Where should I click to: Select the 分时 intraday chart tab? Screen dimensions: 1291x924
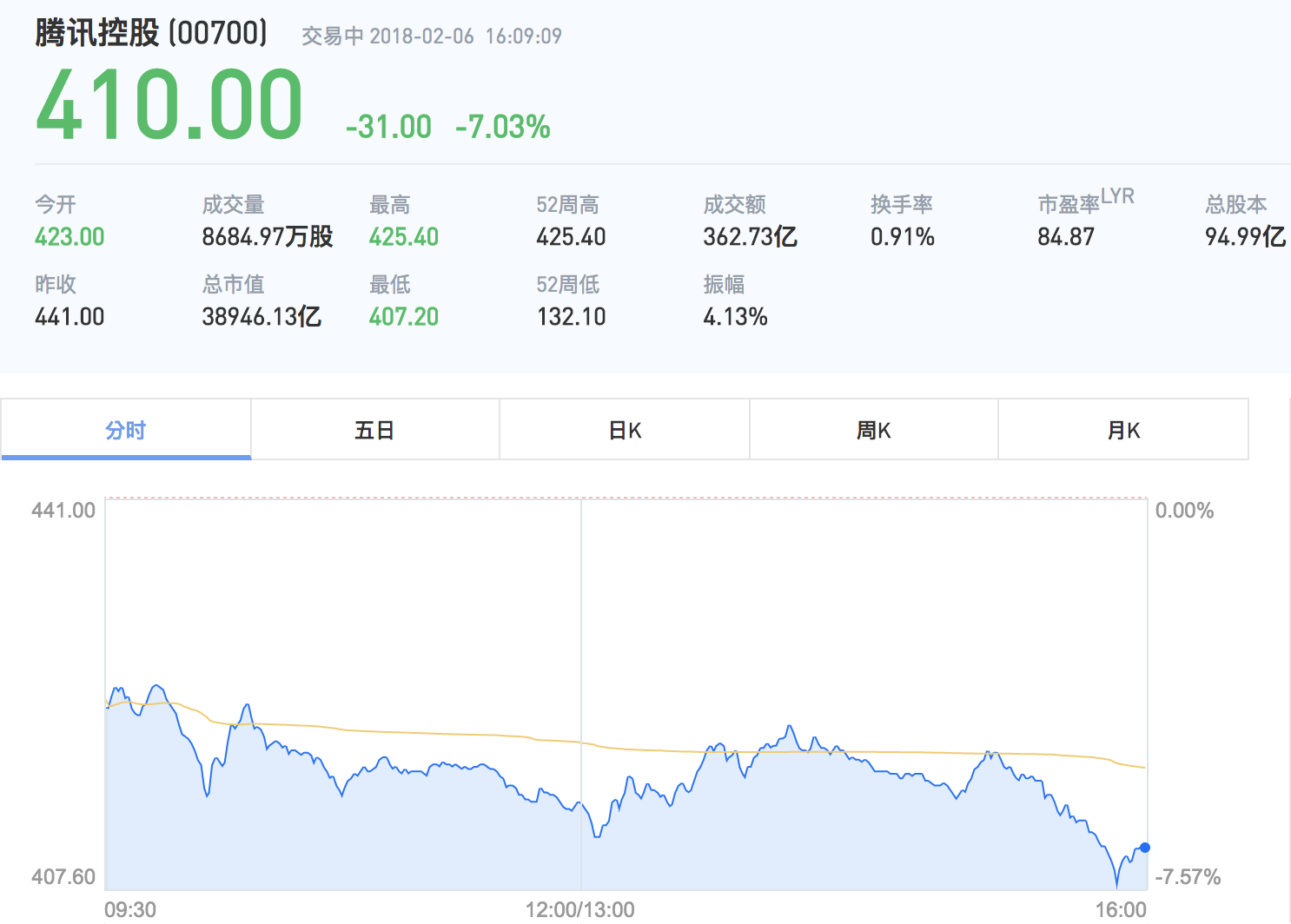[x=126, y=430]
